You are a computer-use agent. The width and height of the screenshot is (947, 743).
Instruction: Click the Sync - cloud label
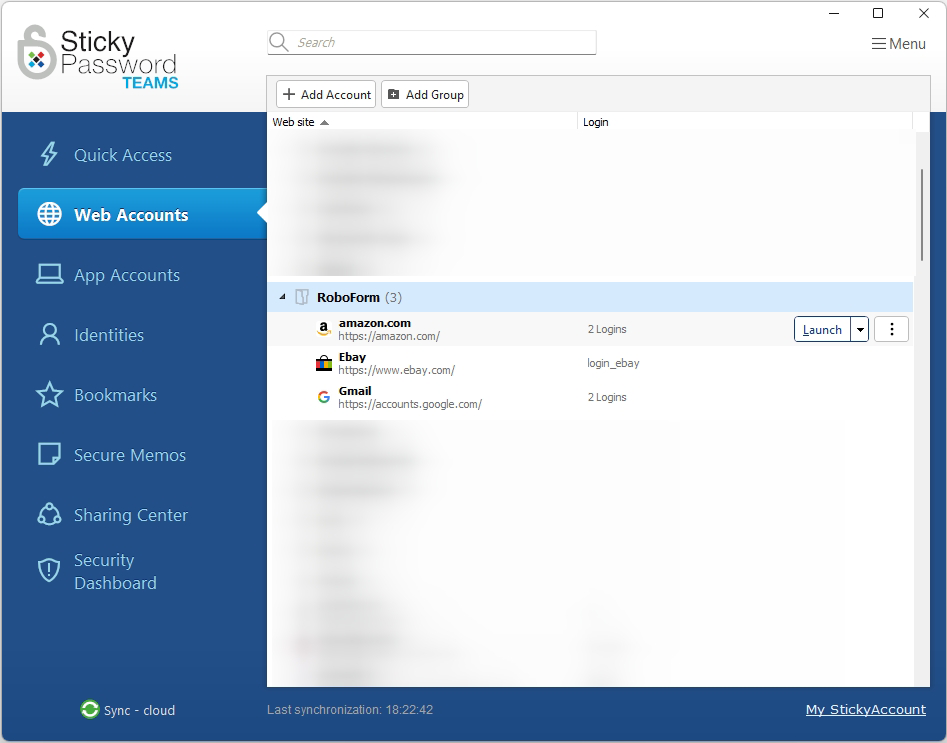[x=139, y=710]
